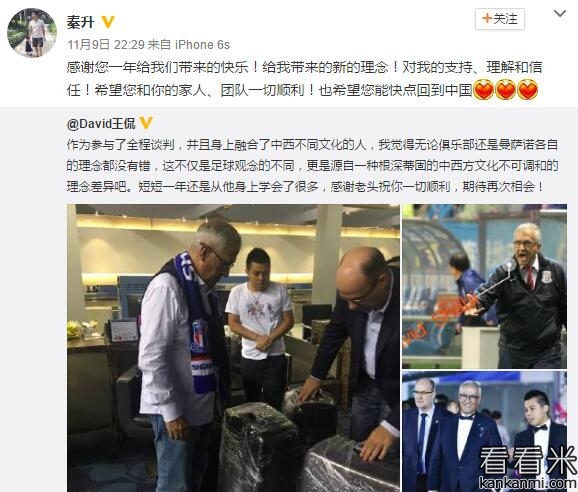Viewport: 578px width, 492px height.
Task: Follow the user with +关注 button
Action: pyautogui.click(x=499, y=19)
